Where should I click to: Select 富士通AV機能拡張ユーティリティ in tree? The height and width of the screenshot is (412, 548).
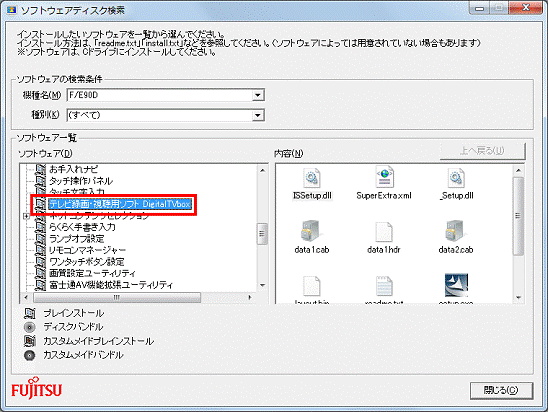111,285
